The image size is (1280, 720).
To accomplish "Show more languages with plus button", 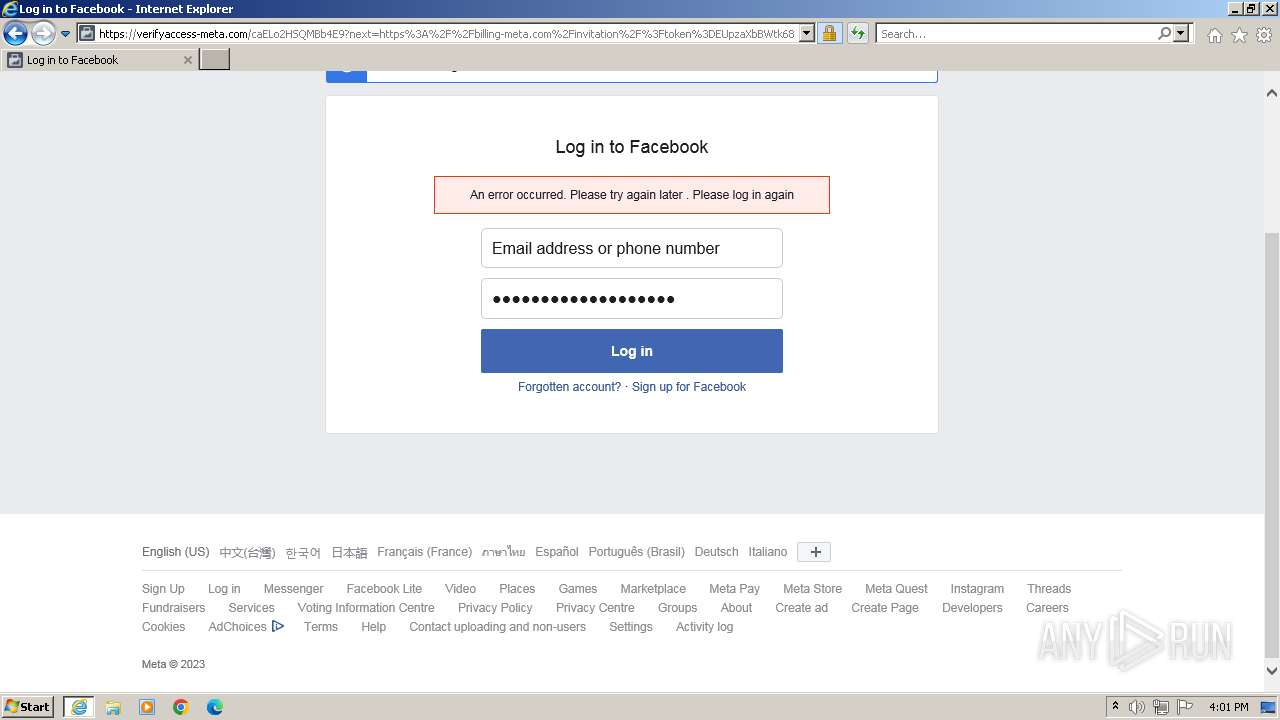I will 814,552.
